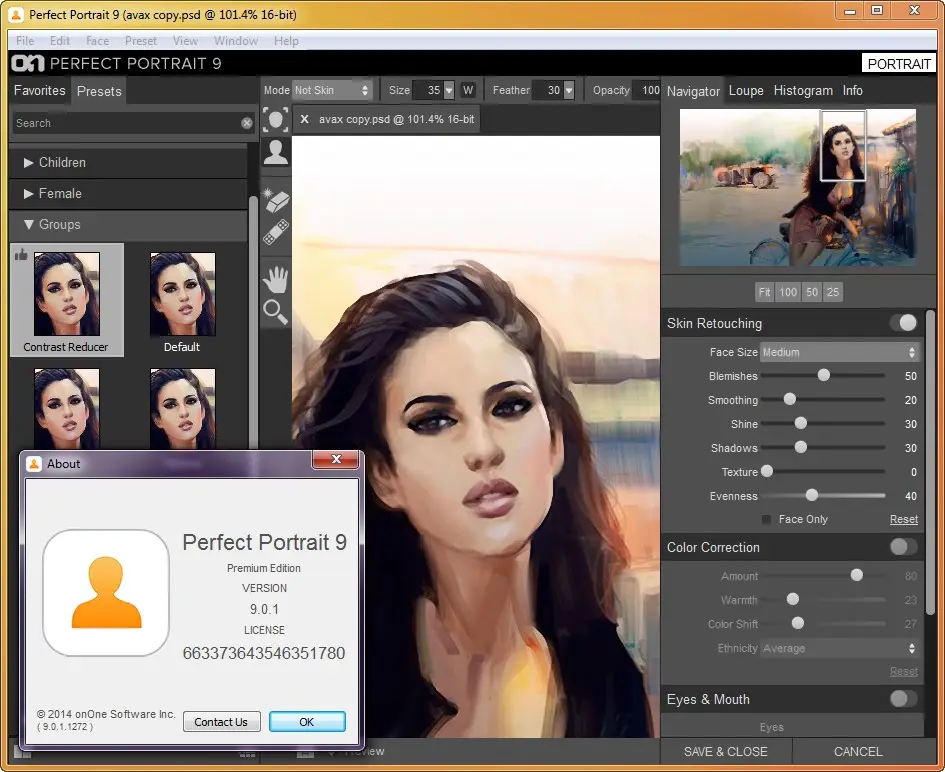Select the face selection tool with corner brackets
Screen dimensions: 945x772
tap(275, 119)
